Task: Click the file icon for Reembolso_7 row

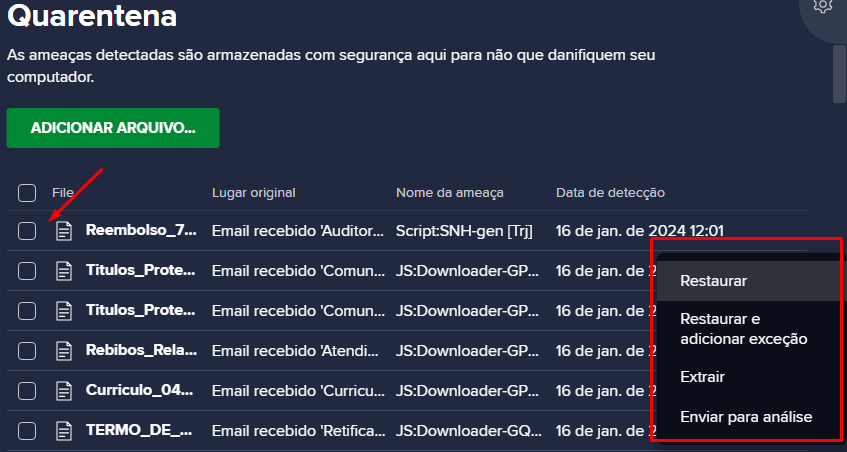Action: coord(64,231)
